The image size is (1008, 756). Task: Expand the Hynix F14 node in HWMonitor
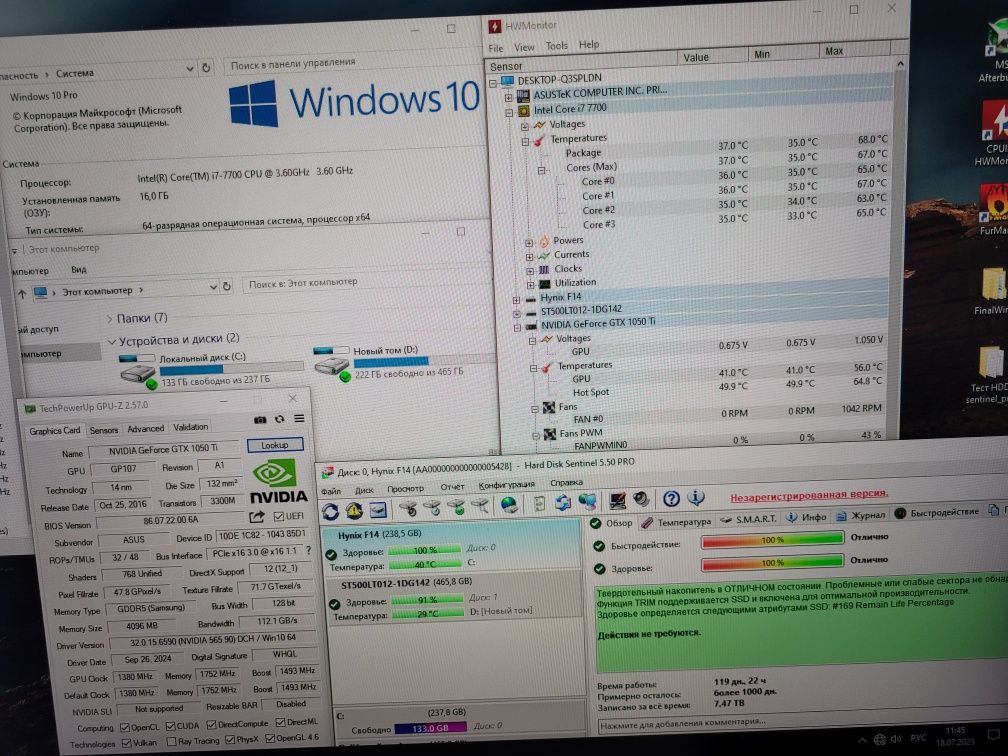pos(516,300)
